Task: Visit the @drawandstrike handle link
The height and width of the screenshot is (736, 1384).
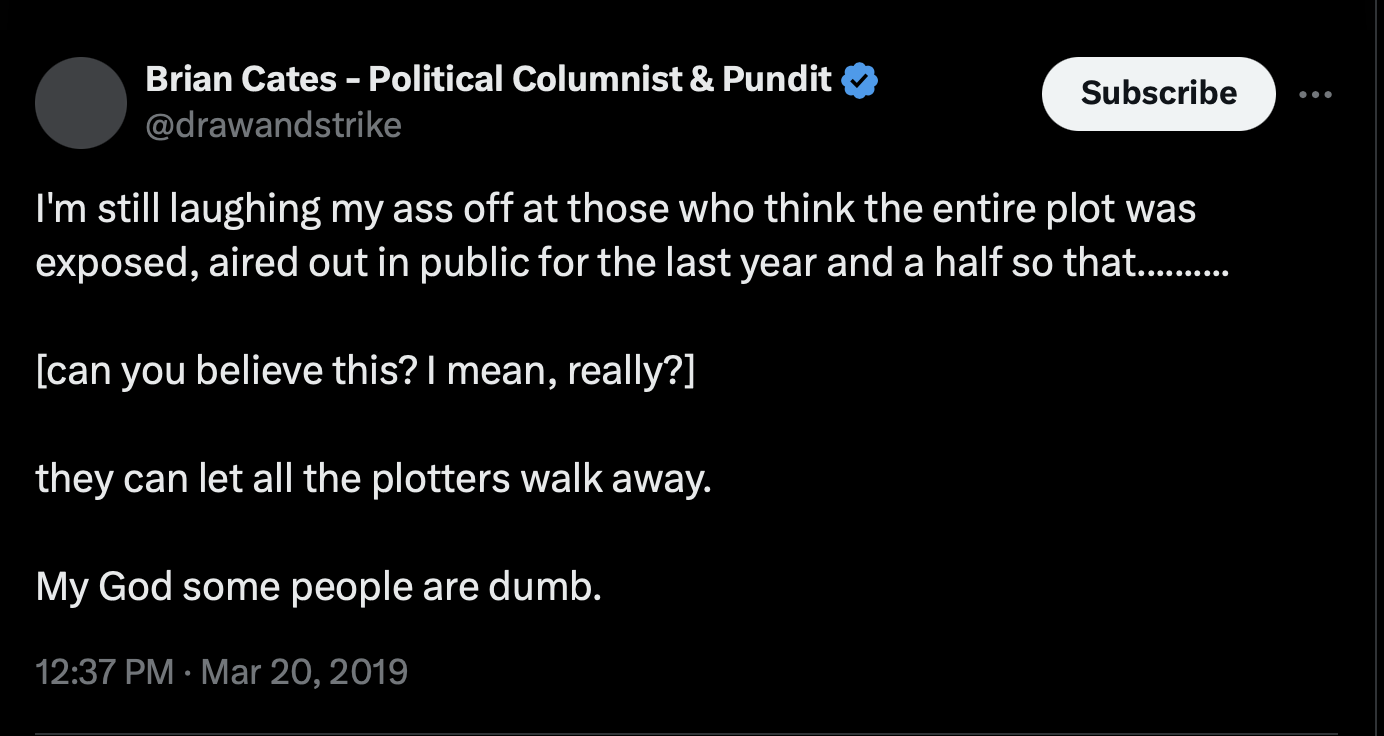Action: pyautogui.click(x=274, y=125)
